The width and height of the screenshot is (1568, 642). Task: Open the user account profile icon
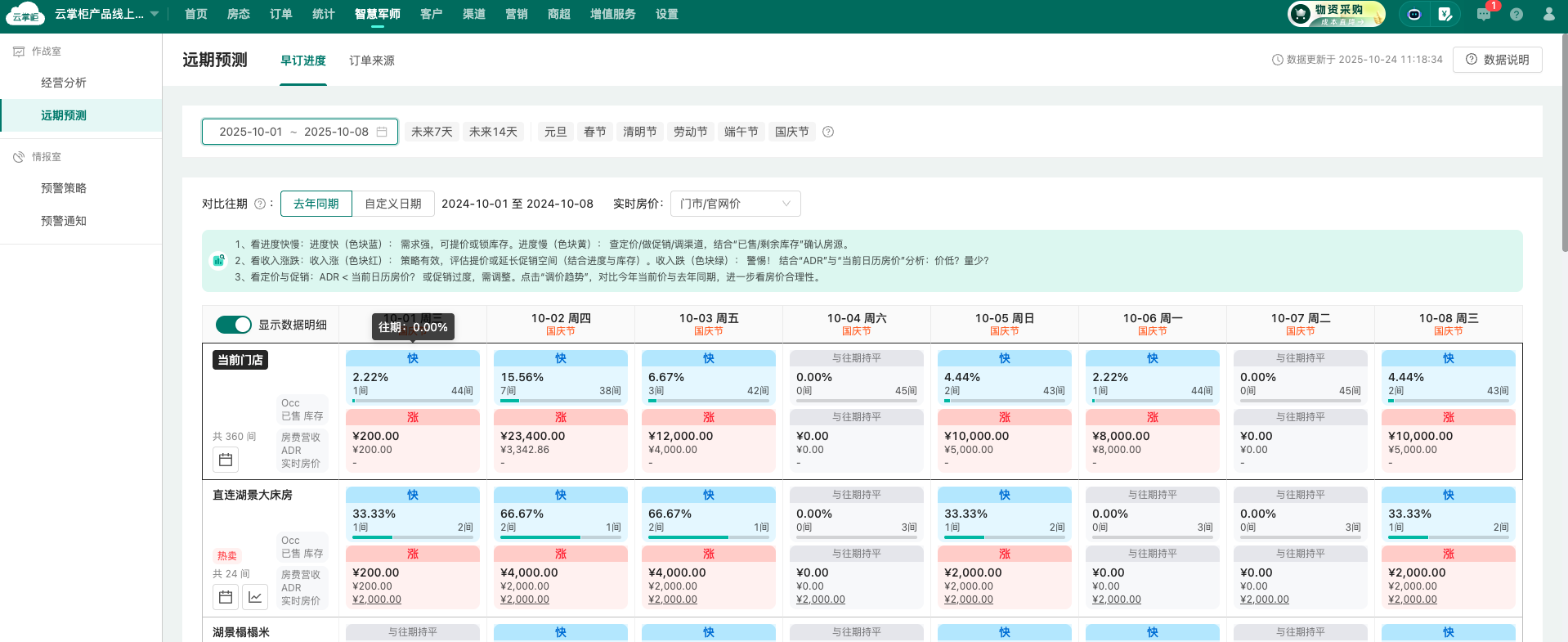coord(1548,14)
